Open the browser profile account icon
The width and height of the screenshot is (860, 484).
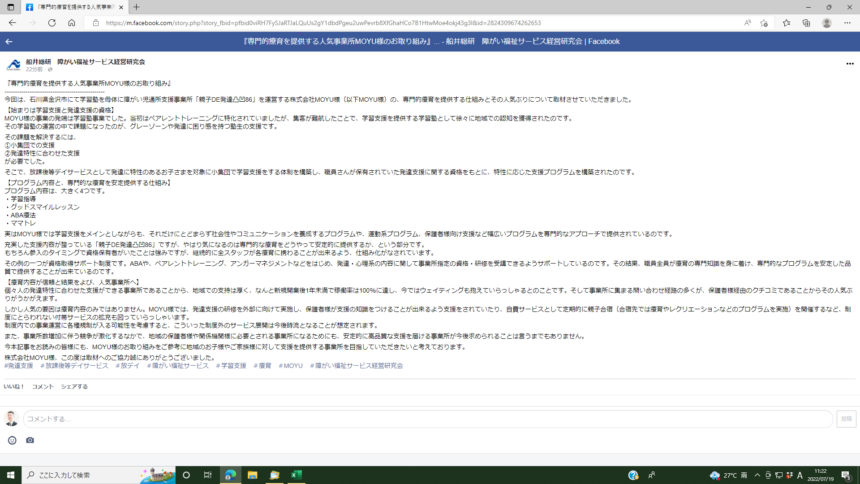[x=827, y=23]
